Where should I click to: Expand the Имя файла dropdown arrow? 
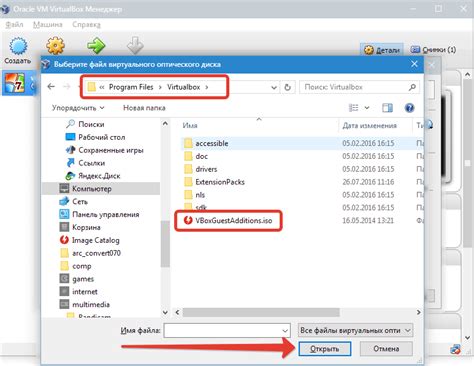point(285,331)
